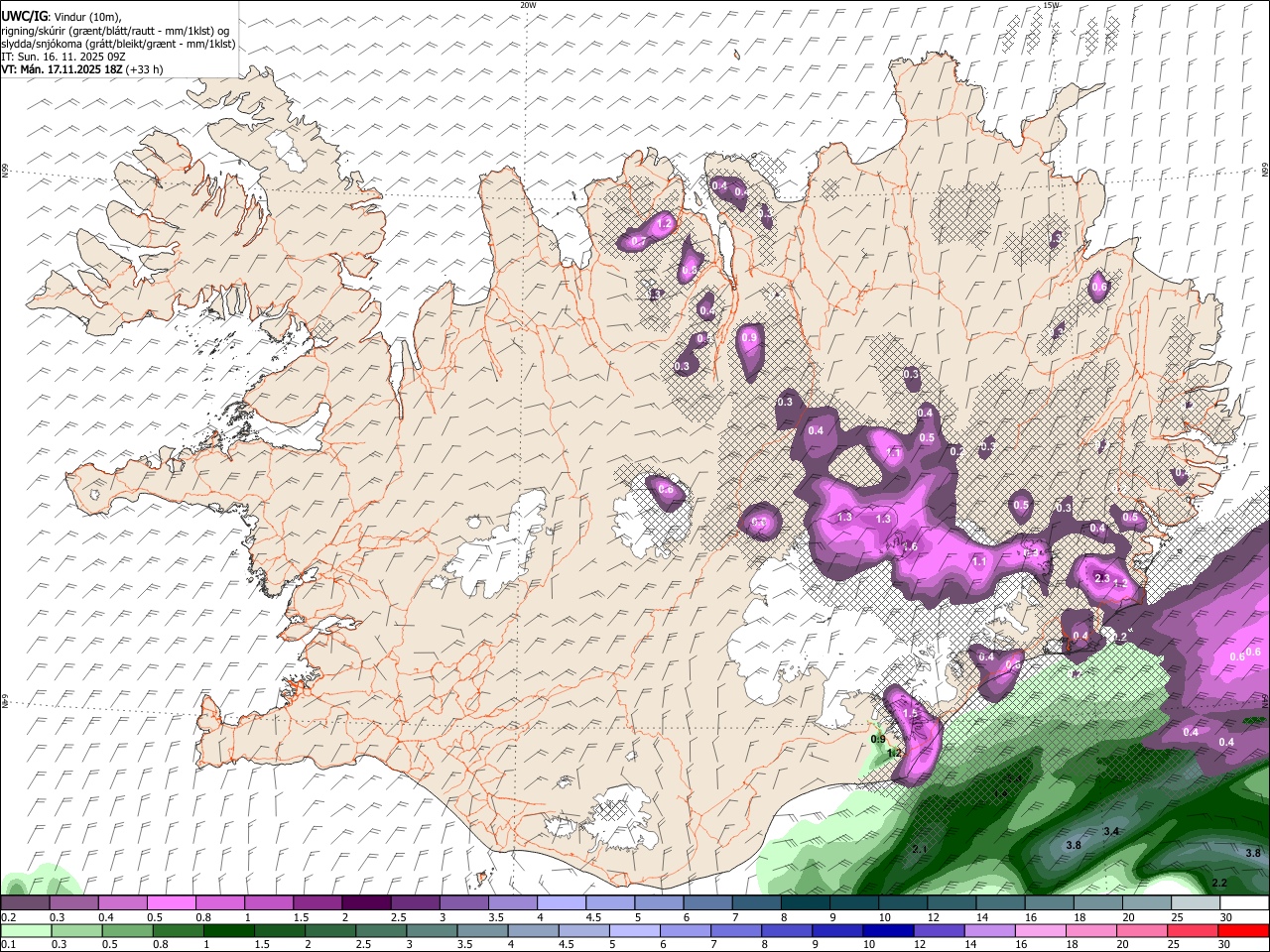
Task: Click the 3.4 precipitation value offshore
Action: point(1112,831)
